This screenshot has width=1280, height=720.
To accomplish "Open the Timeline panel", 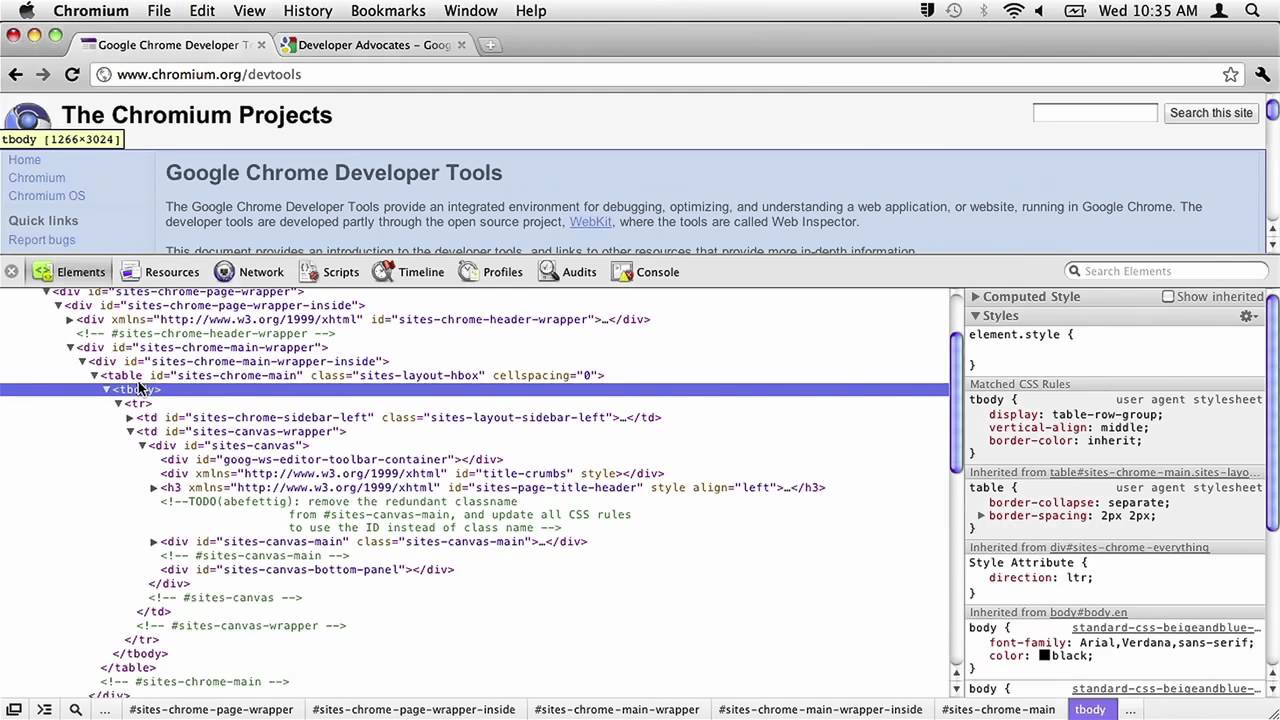I will (408, 272).
